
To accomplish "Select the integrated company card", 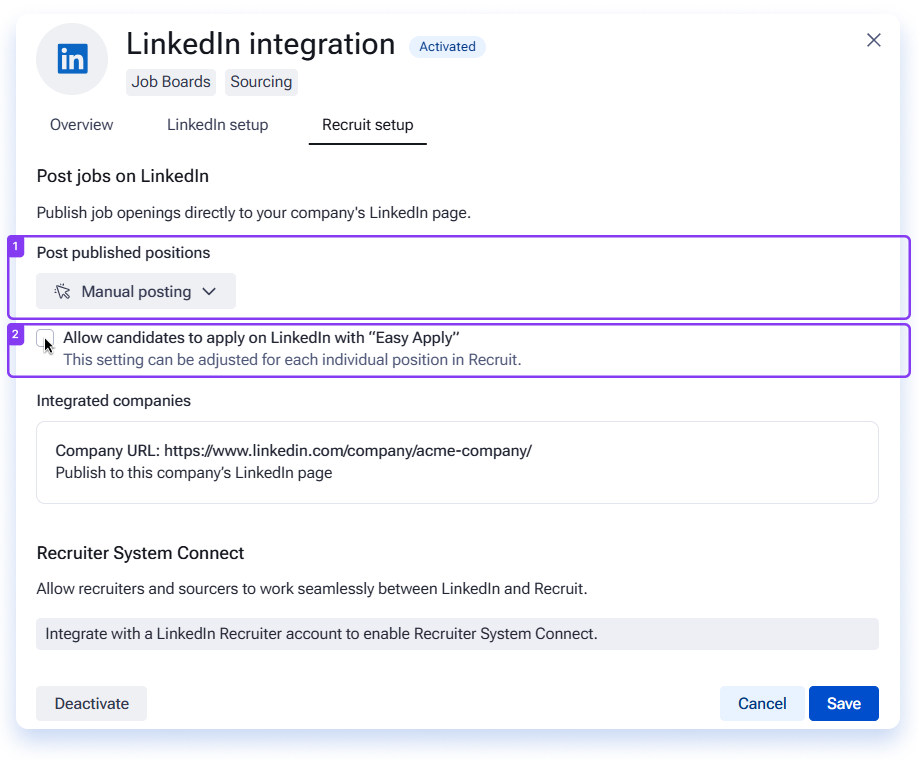I will [457, 463].
